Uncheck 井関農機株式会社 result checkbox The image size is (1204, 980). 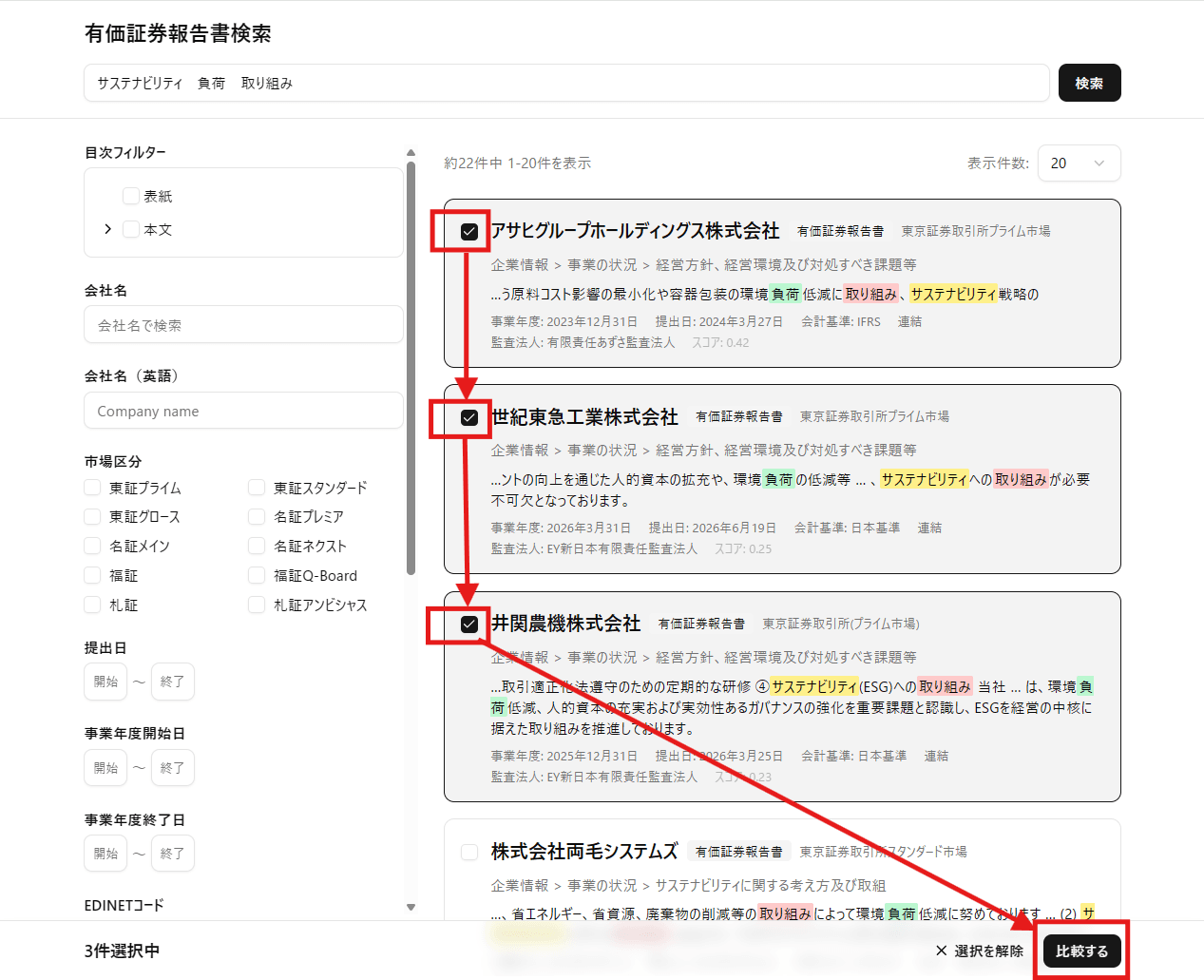[x=469, y=625]
